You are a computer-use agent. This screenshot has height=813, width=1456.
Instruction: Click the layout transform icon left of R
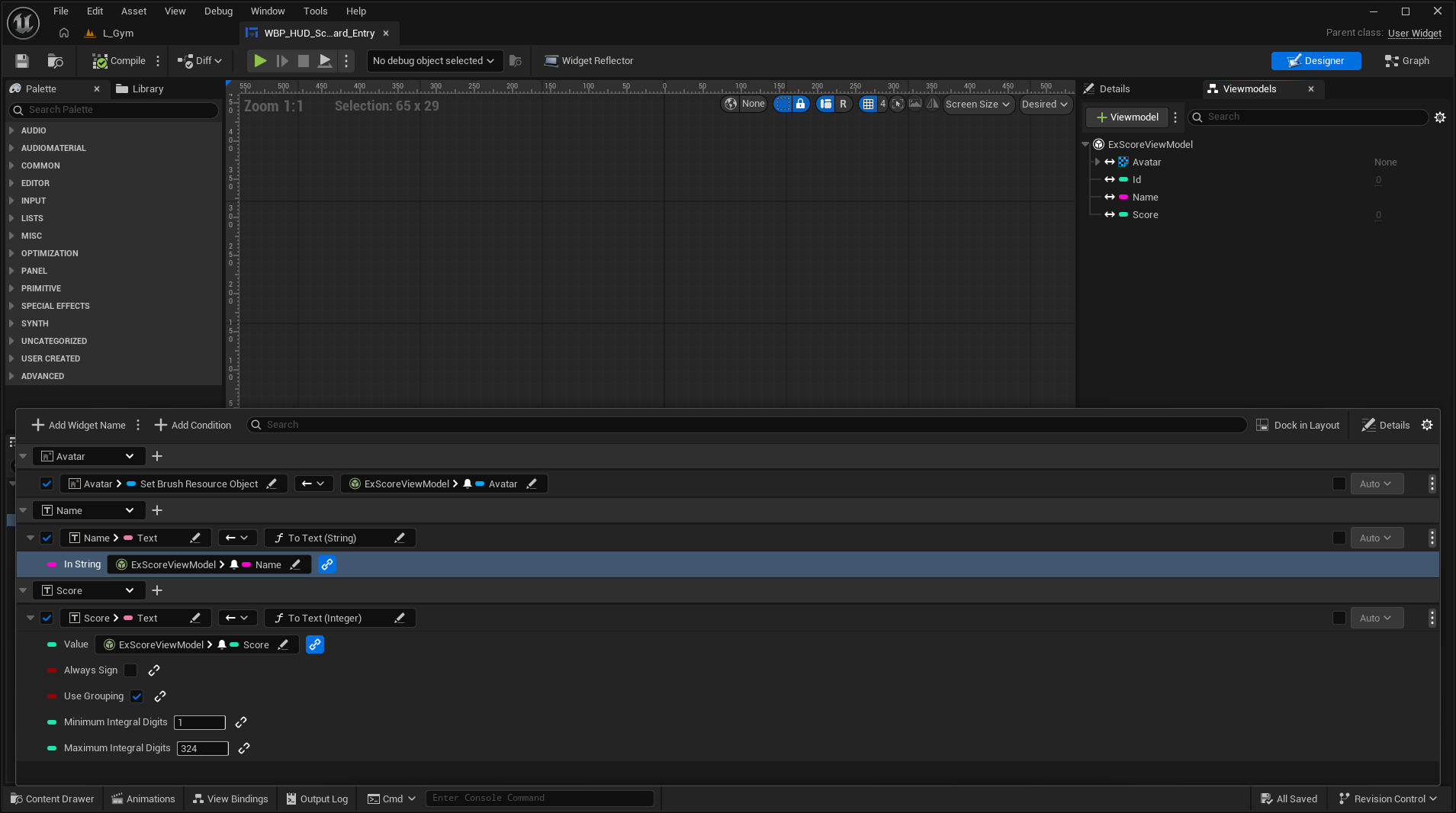pyautogui.click(x=825, y=104)
